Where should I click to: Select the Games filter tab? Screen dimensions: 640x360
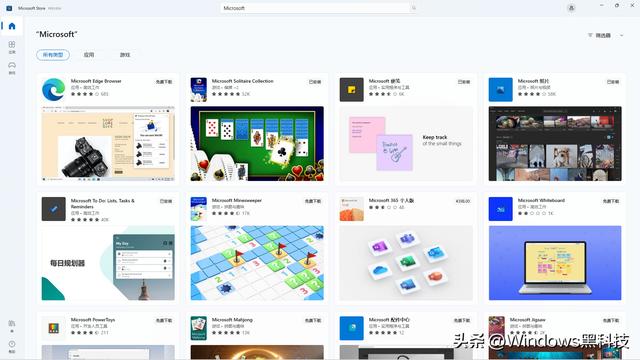tap(125, 55)
